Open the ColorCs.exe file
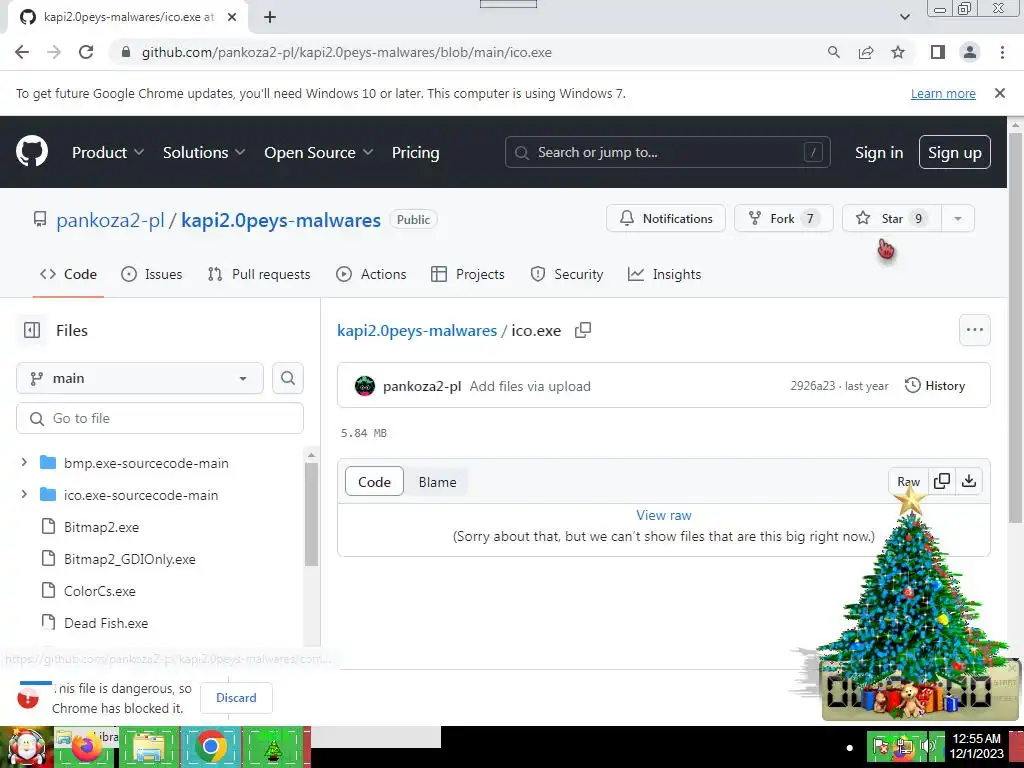1024x768 pixels. coord(100,591)
